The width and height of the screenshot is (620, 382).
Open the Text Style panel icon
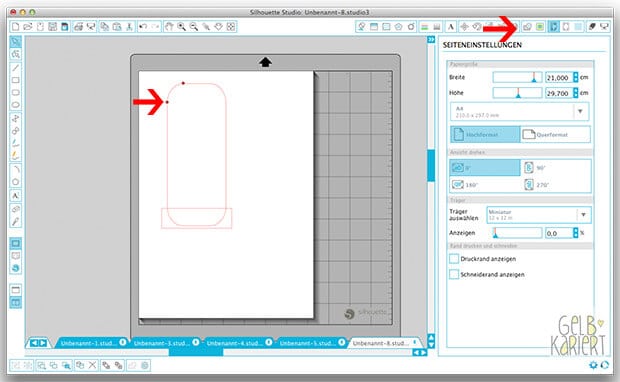click(450, 26)
